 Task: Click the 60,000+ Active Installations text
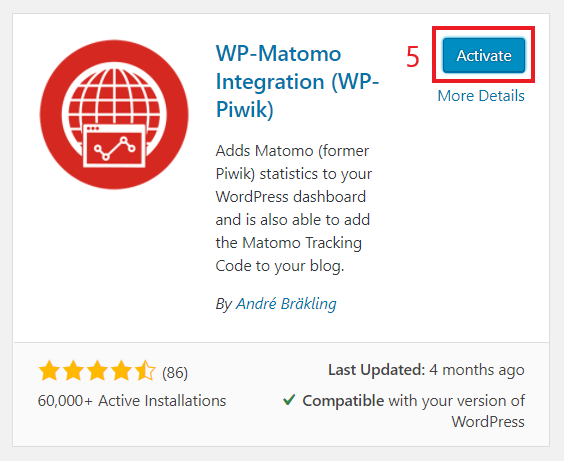[x=132, y=401]
